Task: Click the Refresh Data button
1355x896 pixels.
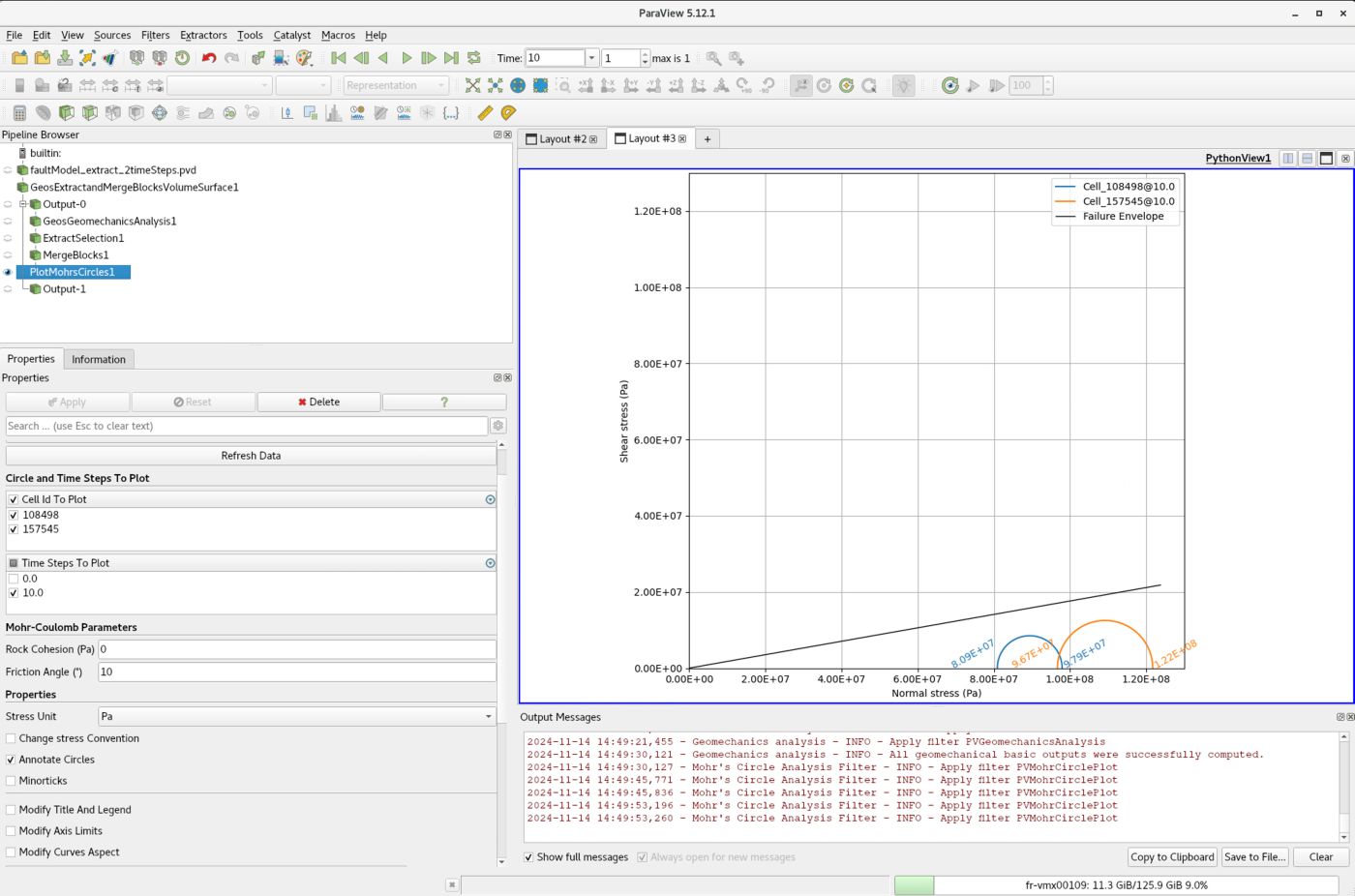Action: point(251,456)
